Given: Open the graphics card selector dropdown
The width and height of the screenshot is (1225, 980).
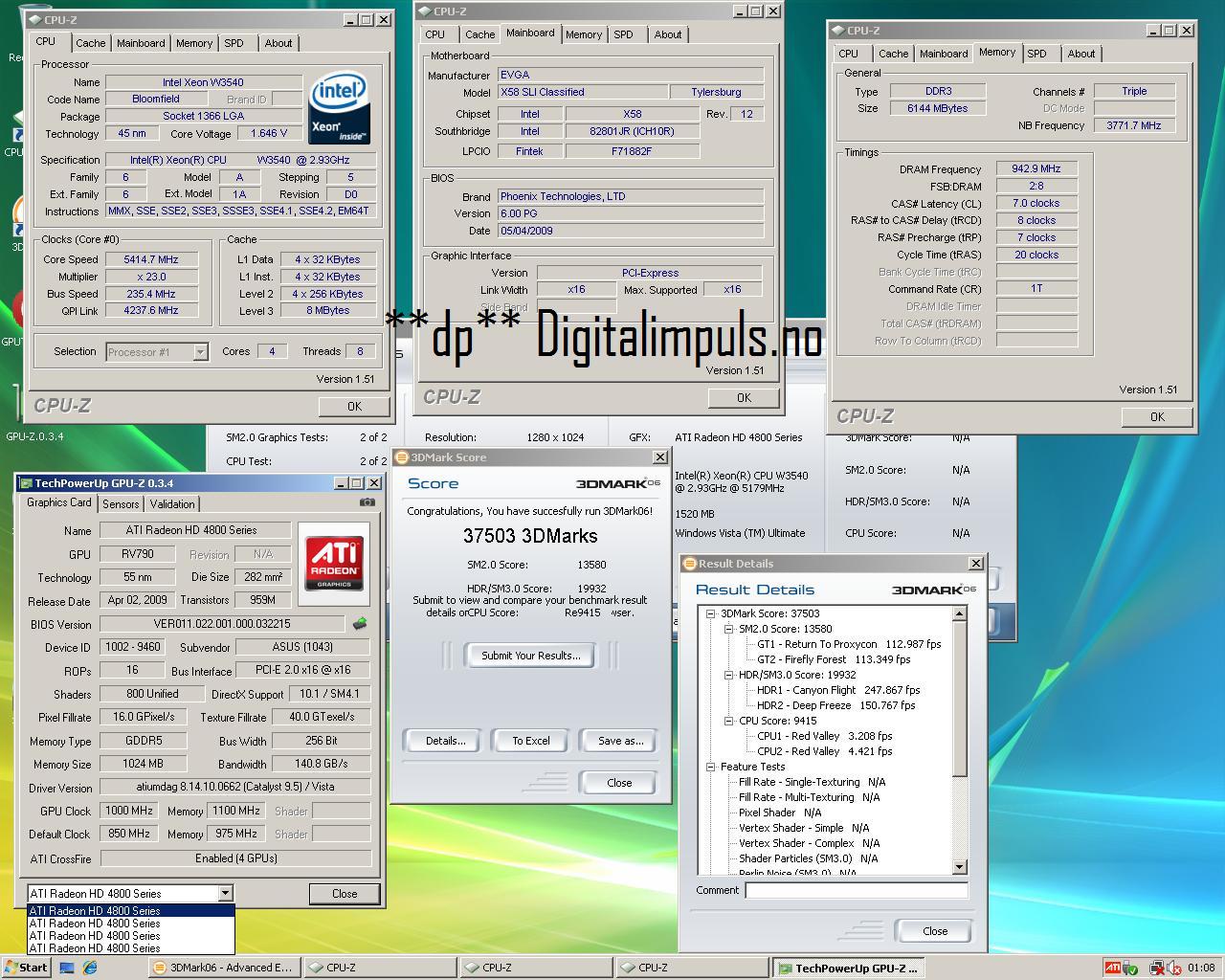Looking at the screenshot, I should [x=225, y=893].
